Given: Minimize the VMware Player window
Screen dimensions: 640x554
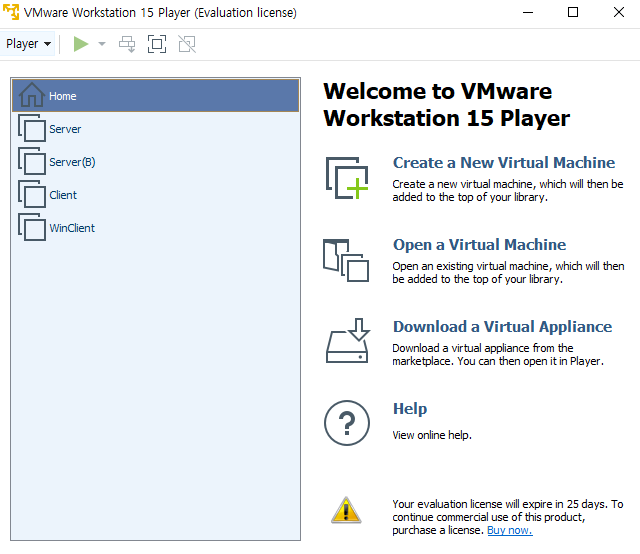Looking at the screenshot, I should click(x=528, y=12).
